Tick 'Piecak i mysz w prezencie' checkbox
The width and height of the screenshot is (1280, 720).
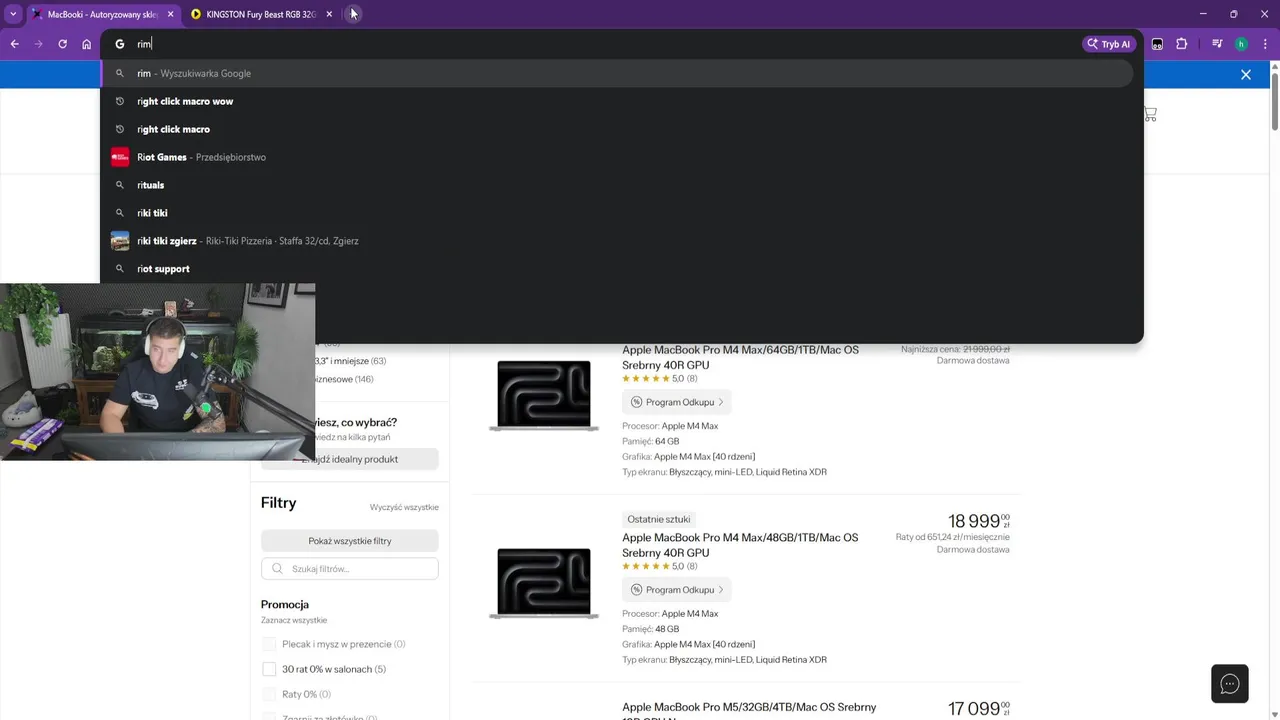click(269, 644)
